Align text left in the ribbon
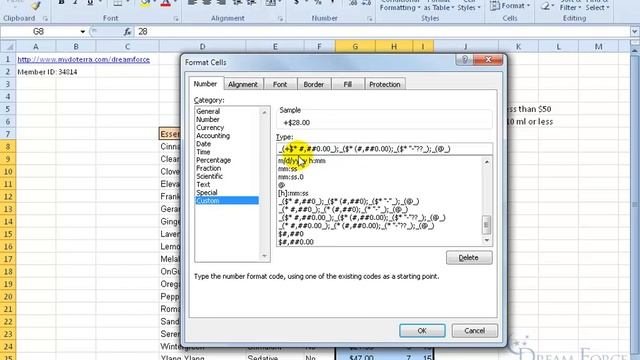Viewport: 640px width, 360px height. tap(192, 3)
